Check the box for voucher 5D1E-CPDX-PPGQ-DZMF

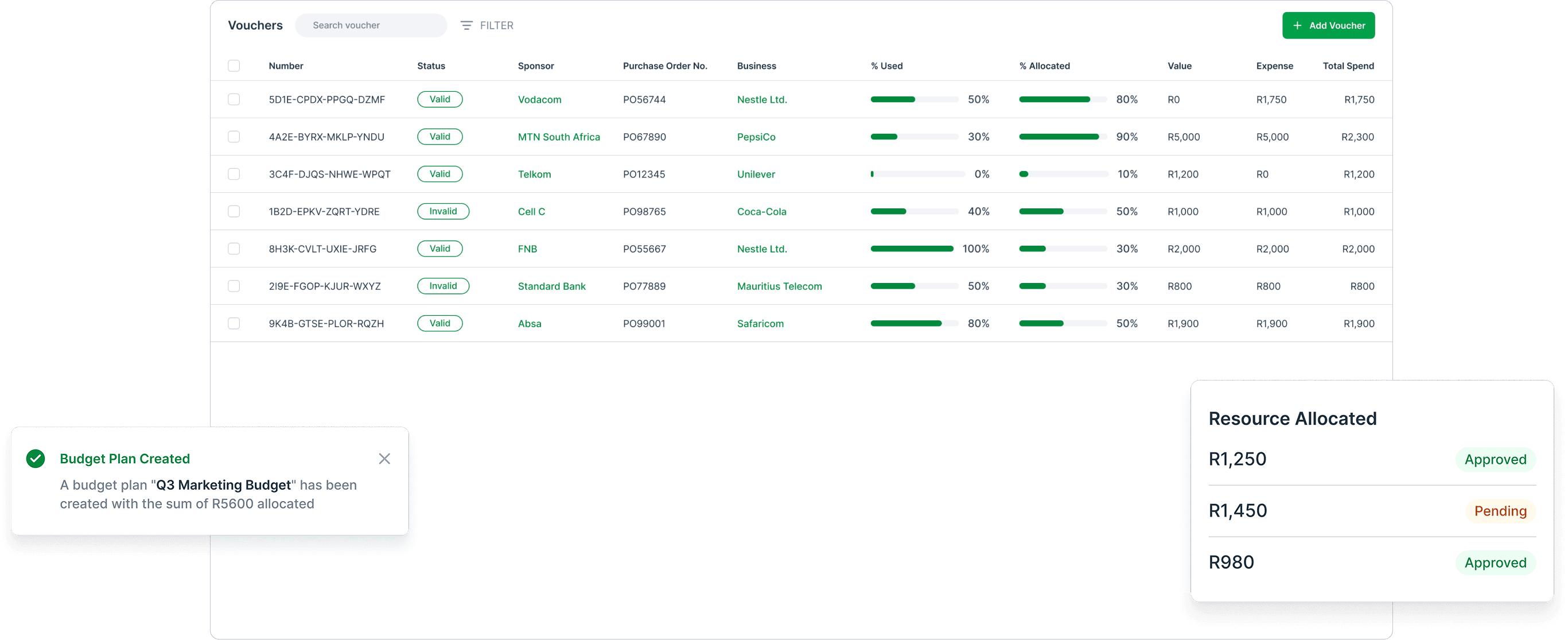point(234,99)
